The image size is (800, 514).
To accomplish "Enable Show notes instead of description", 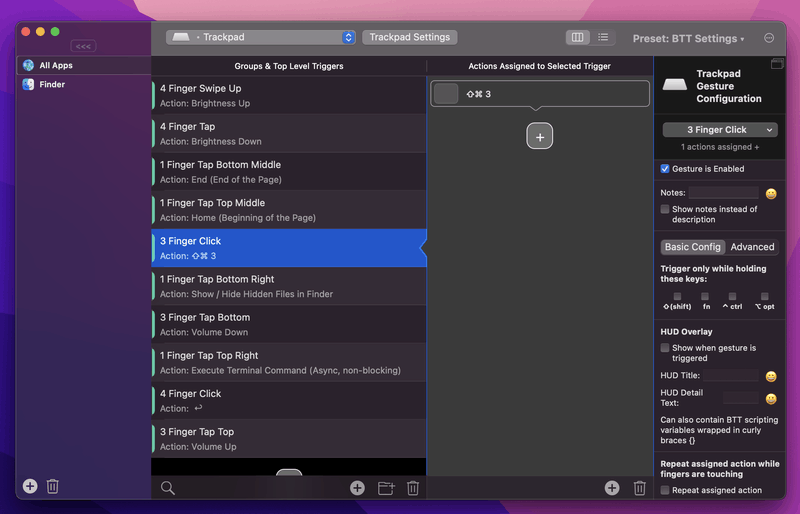I will click(665, 209).
